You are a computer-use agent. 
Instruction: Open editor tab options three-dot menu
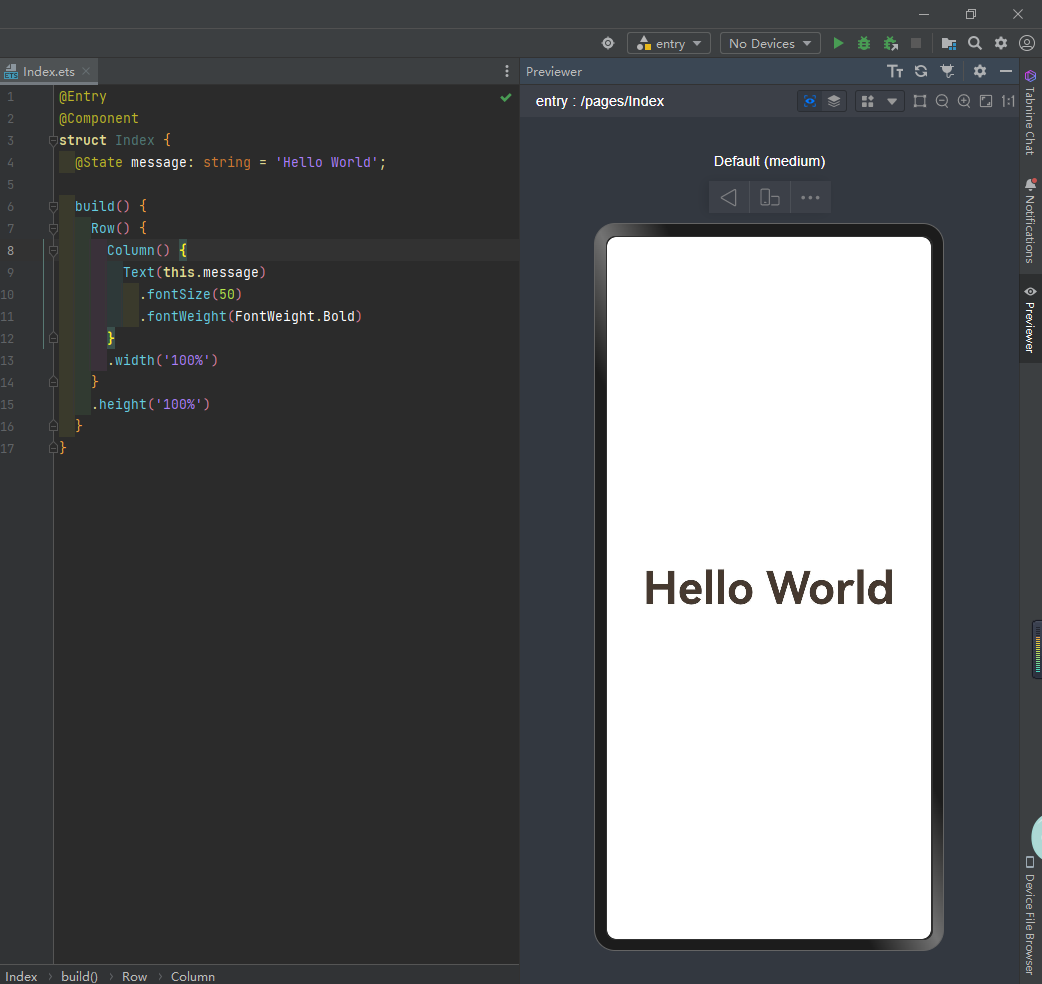[x=506, y=71]
